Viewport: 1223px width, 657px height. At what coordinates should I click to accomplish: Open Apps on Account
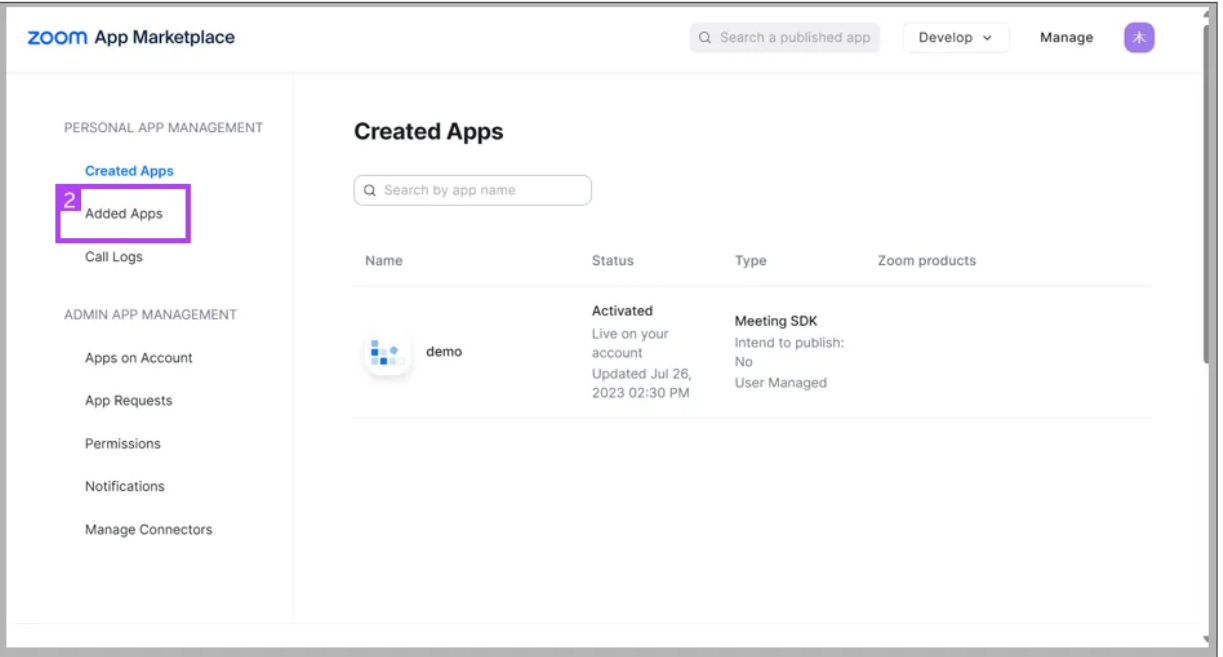click(x=139, y=358)
